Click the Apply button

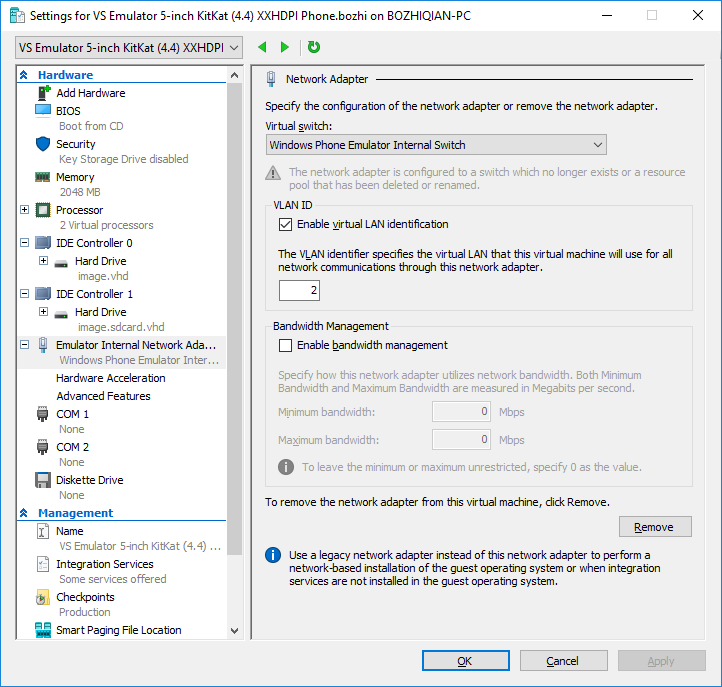(x=661, y=661)
